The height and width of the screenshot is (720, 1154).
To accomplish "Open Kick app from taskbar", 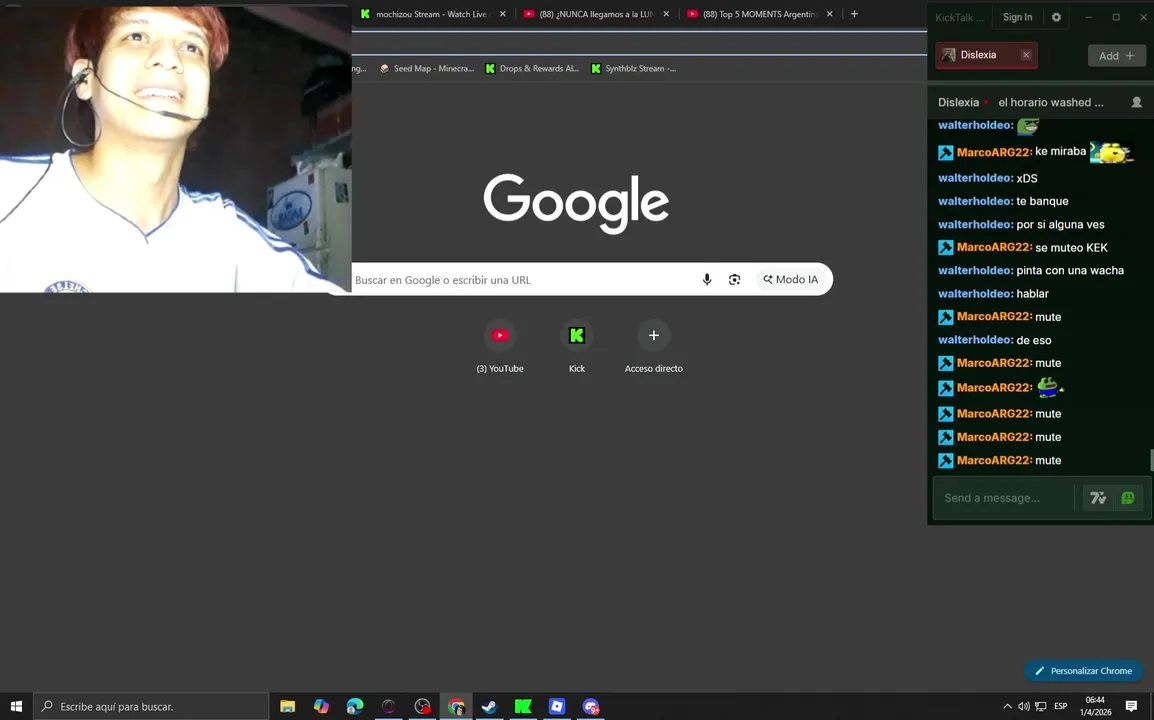I will pos(523,707).
